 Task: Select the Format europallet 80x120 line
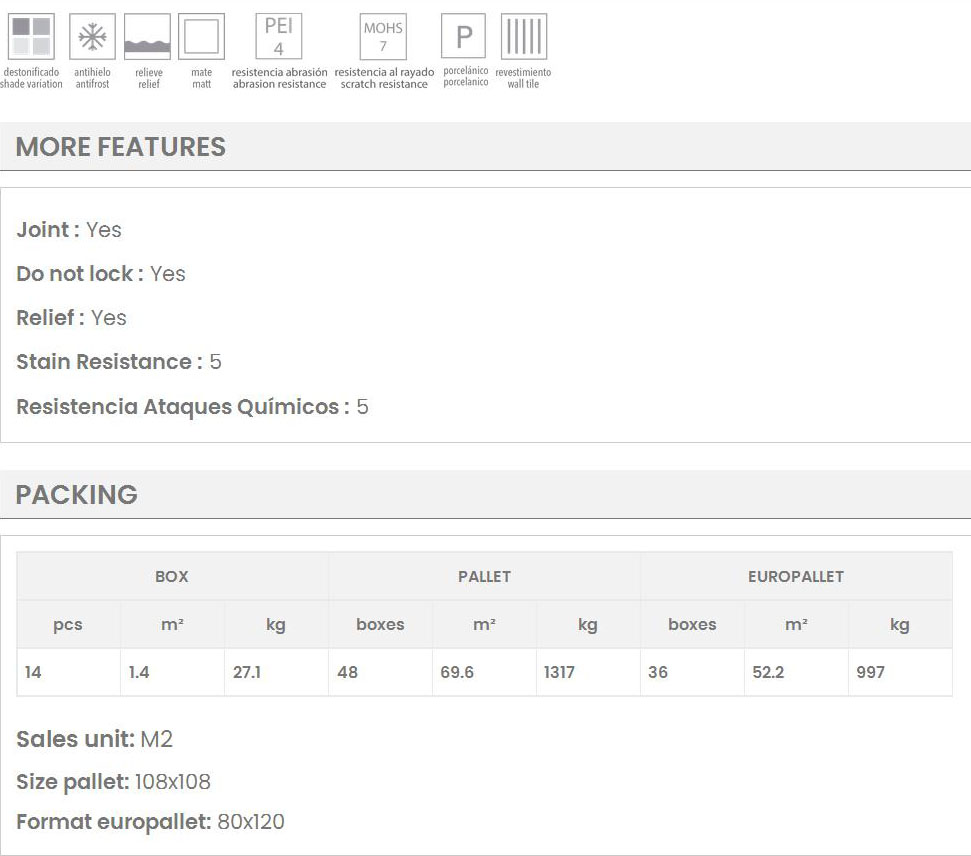(150, 822)
